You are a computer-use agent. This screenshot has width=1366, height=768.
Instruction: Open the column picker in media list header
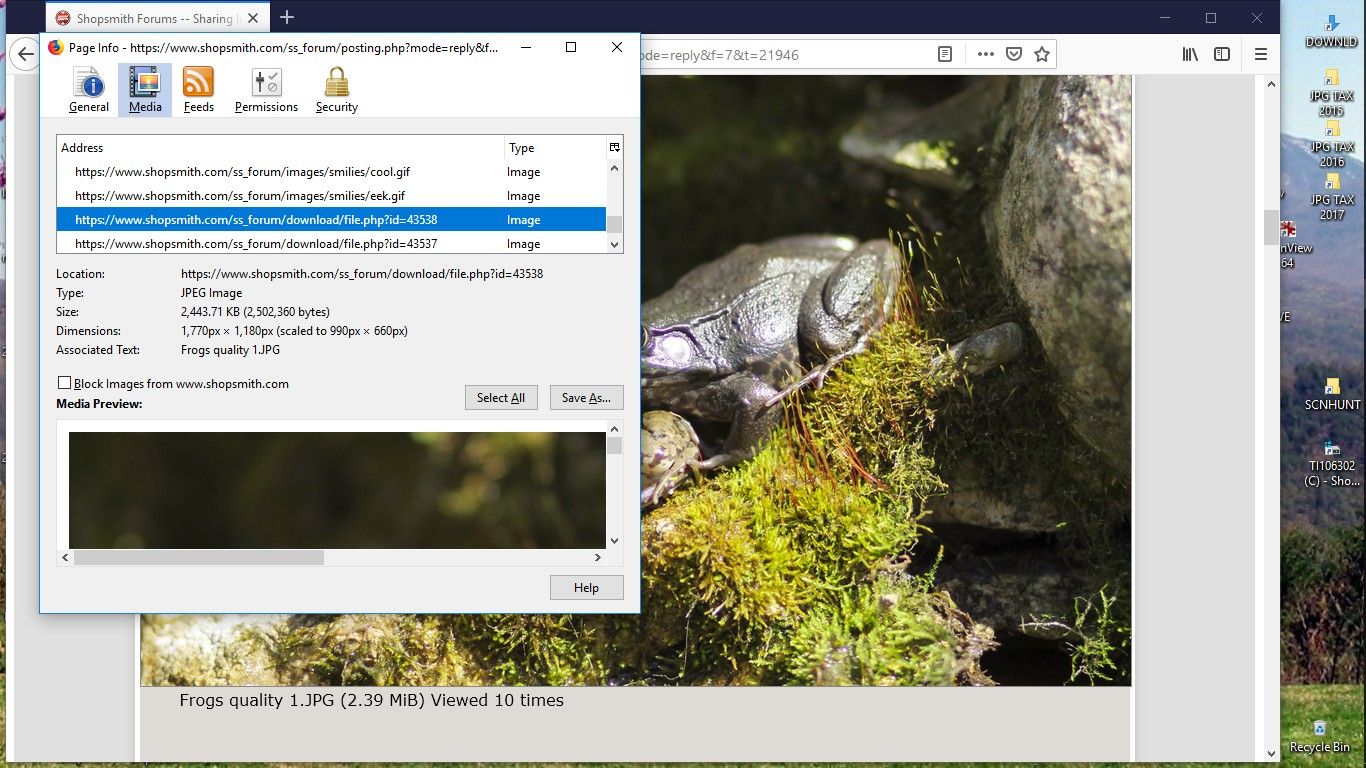(614, 147)
